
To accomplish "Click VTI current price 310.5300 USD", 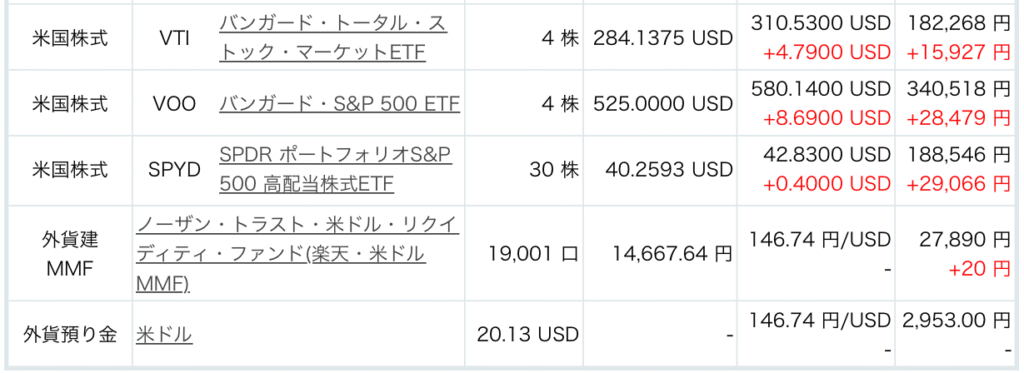I will tap(821, 24).
